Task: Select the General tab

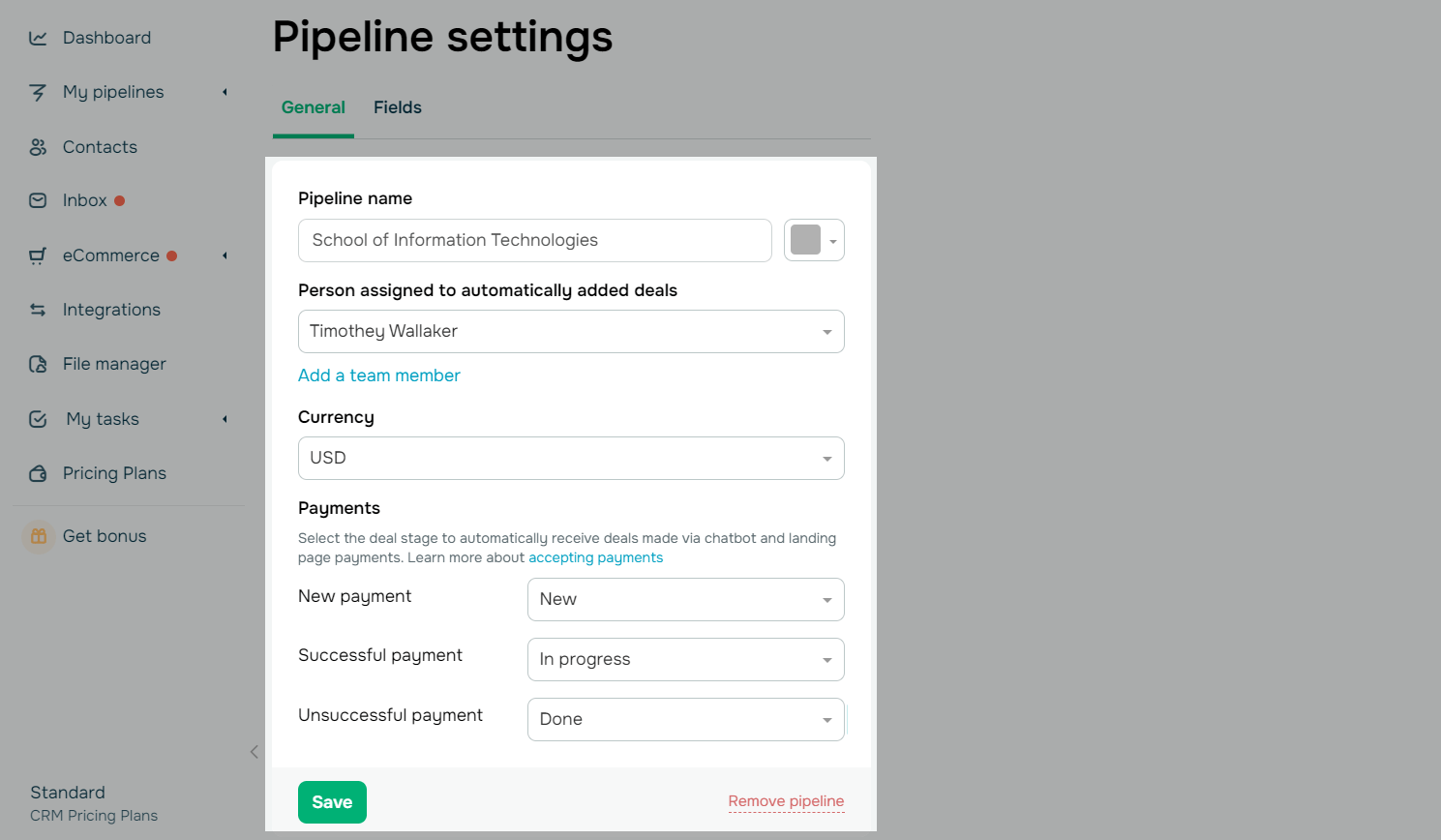Action: coord(314,107)
